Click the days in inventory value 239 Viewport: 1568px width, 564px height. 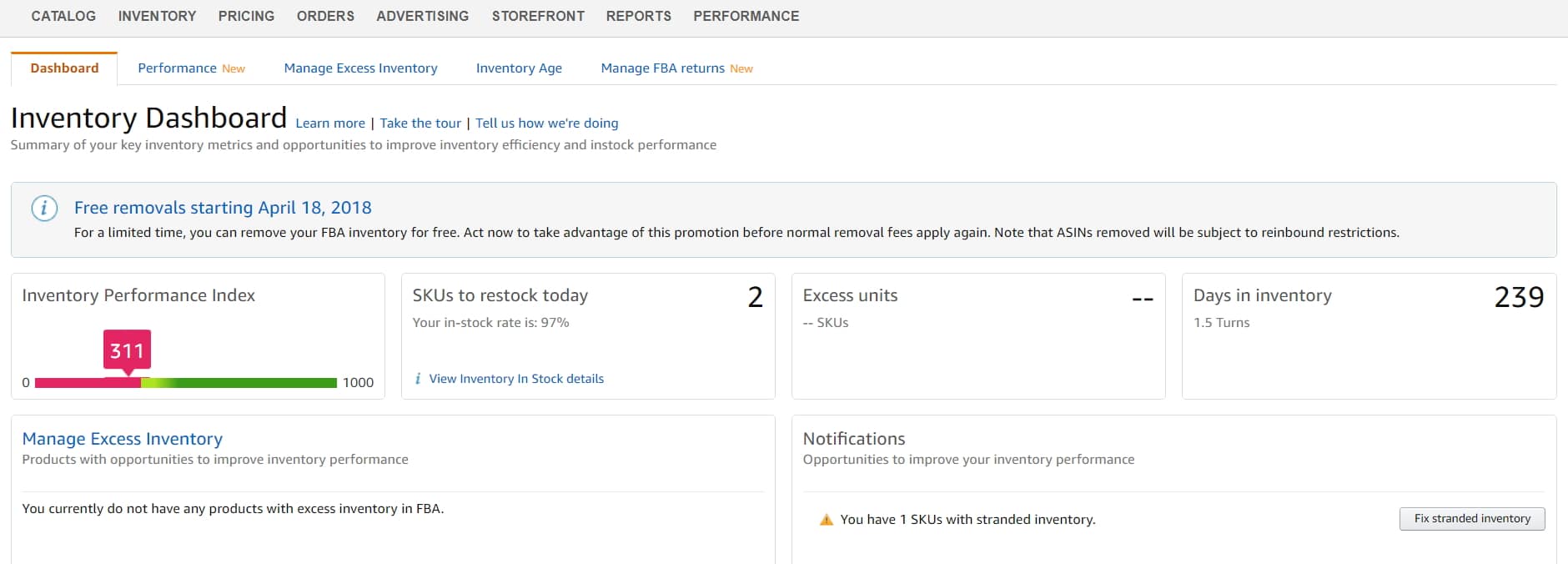tap(1519, 297)
